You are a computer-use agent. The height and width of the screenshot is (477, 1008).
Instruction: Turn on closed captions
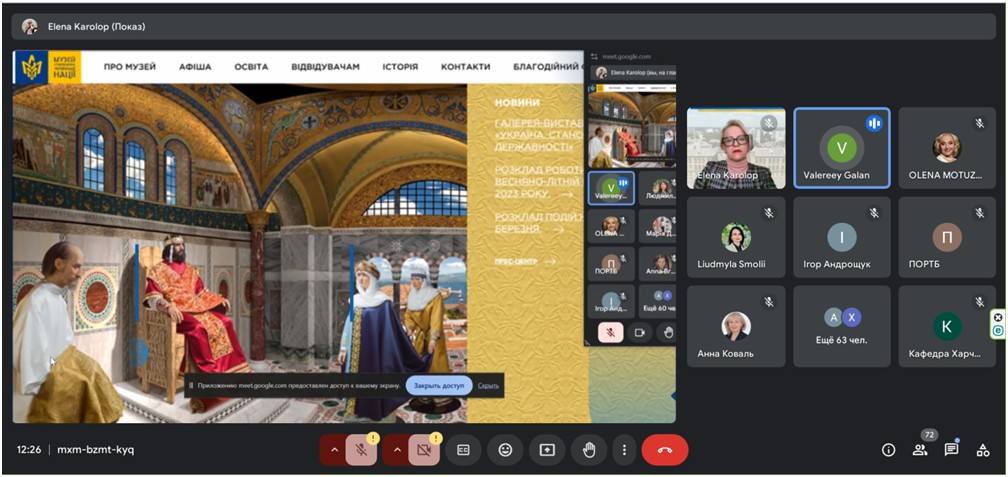click(463, 450)
